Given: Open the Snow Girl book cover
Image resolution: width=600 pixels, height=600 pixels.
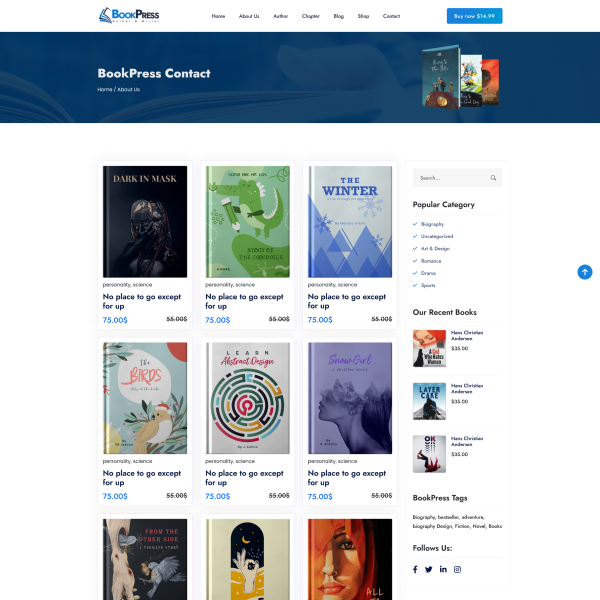Looking at the screenshot, I should [x=350, y=398].
